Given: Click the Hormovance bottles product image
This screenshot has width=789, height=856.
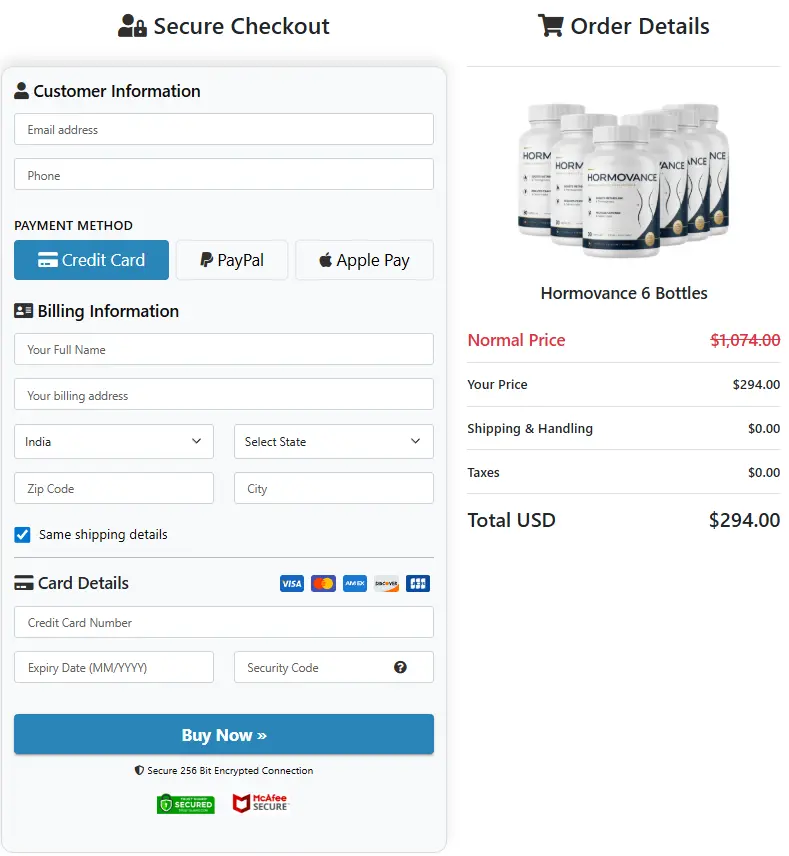Looking at the screenshot, I should tap(624, 180).
